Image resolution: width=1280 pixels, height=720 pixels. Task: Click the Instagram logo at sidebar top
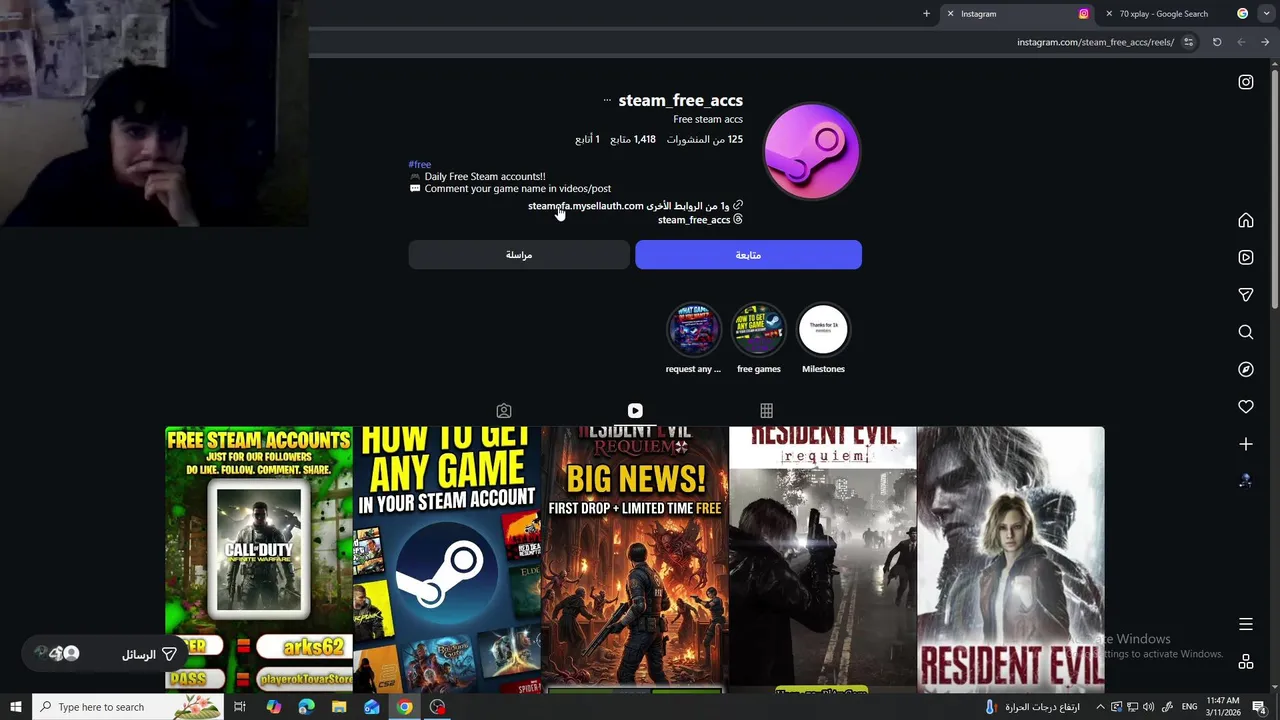tap(1246, 82)
